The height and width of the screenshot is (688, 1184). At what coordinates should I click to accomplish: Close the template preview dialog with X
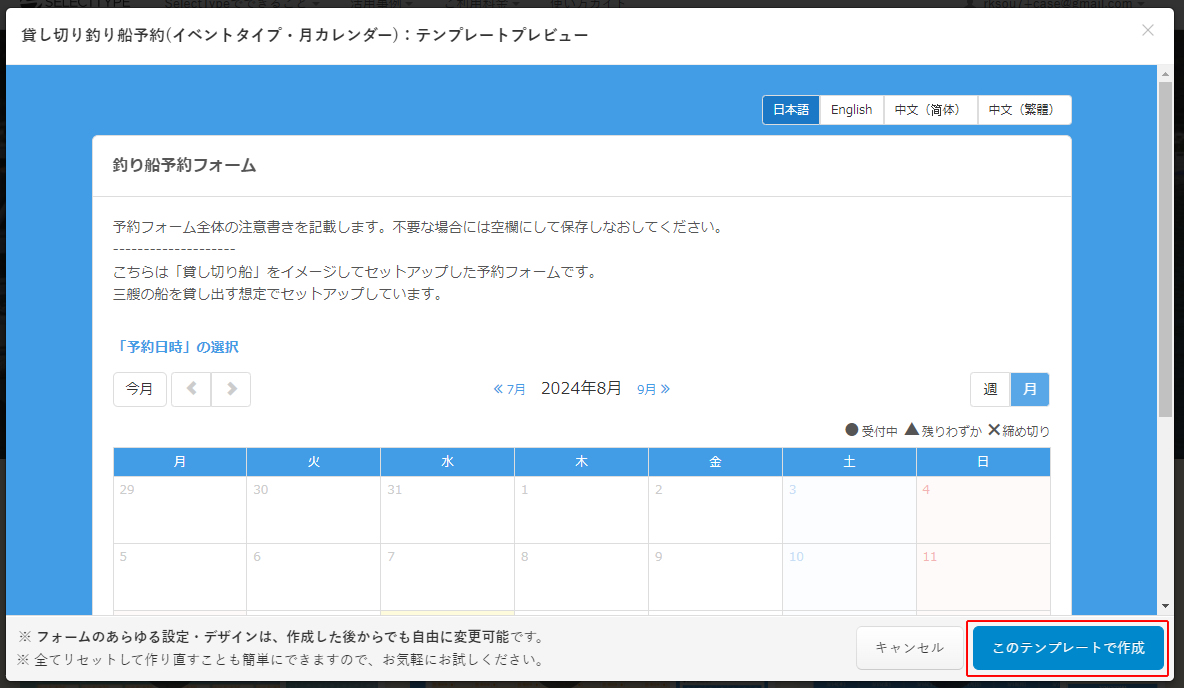coord(1147,30)
